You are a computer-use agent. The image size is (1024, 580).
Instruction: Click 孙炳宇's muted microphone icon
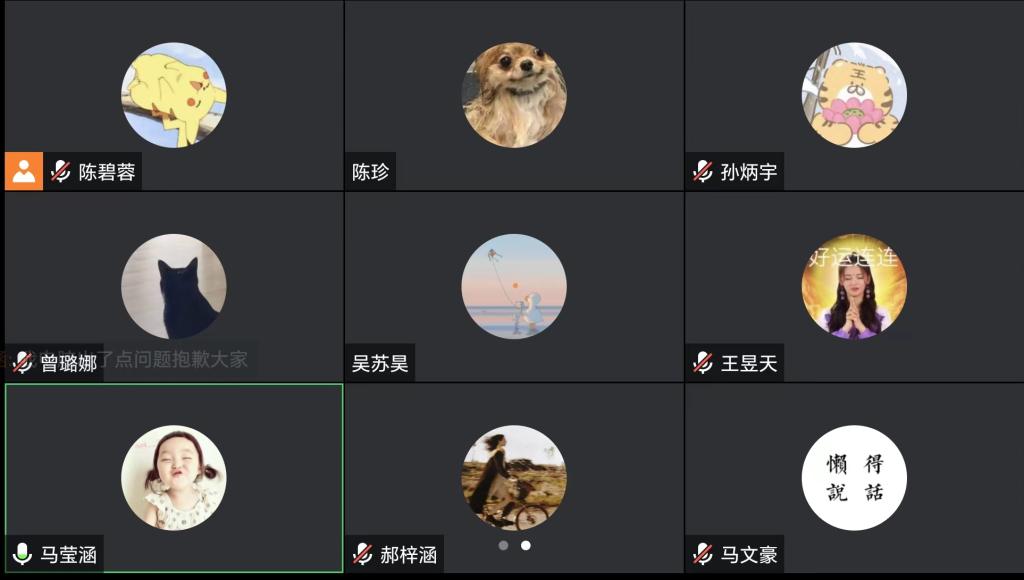pyautogui.click(x=703, y=171)
